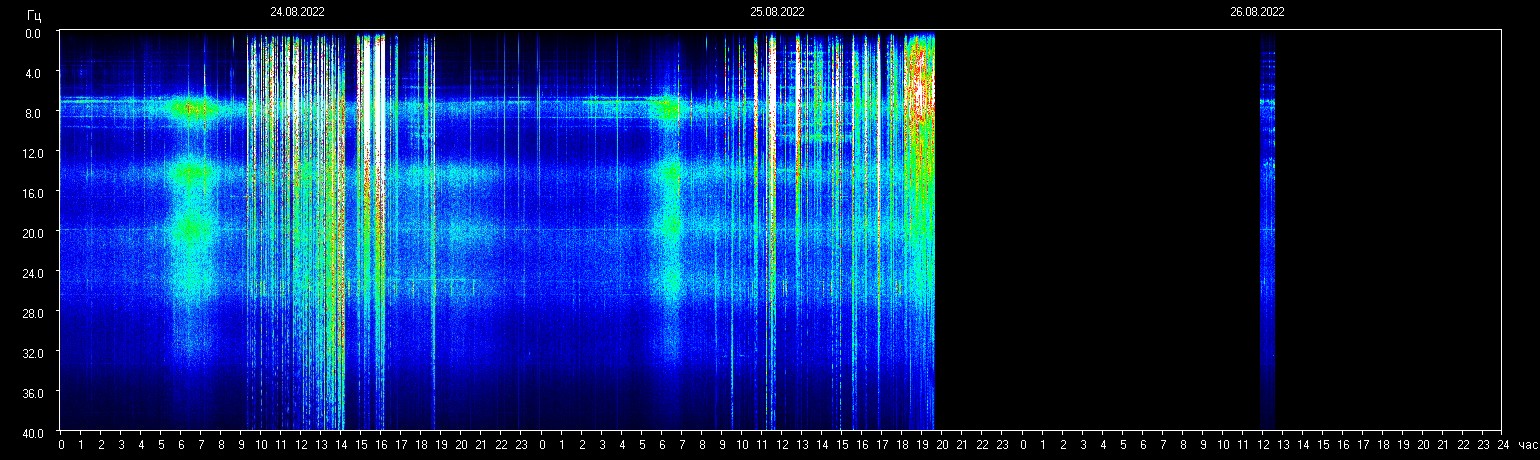
Task: Click the narrow signal strip on 26.08.2022
Action: tap(1267, 230)
